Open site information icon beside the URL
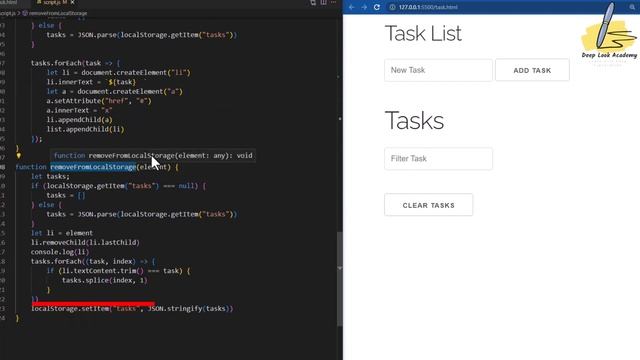Screen dimensions: 640x360 click(x=392, y=7)
